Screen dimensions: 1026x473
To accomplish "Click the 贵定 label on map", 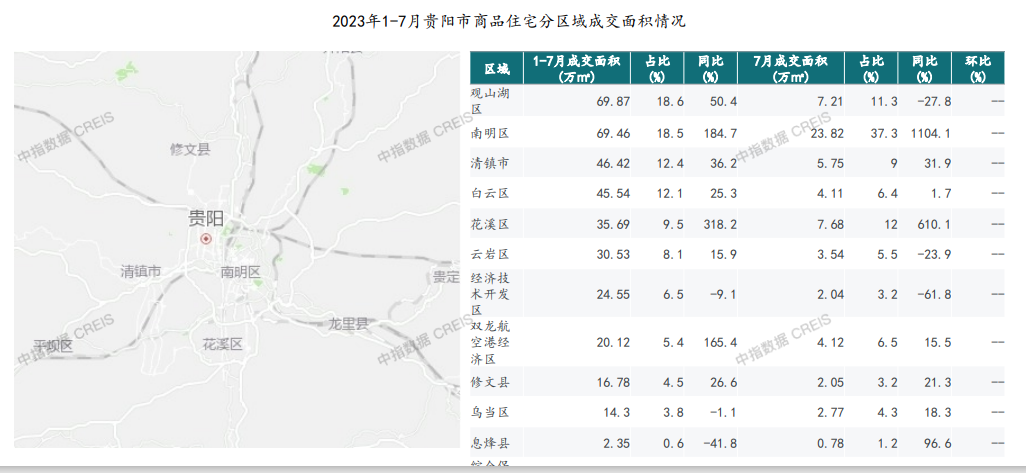I will (x=446, y=277).
